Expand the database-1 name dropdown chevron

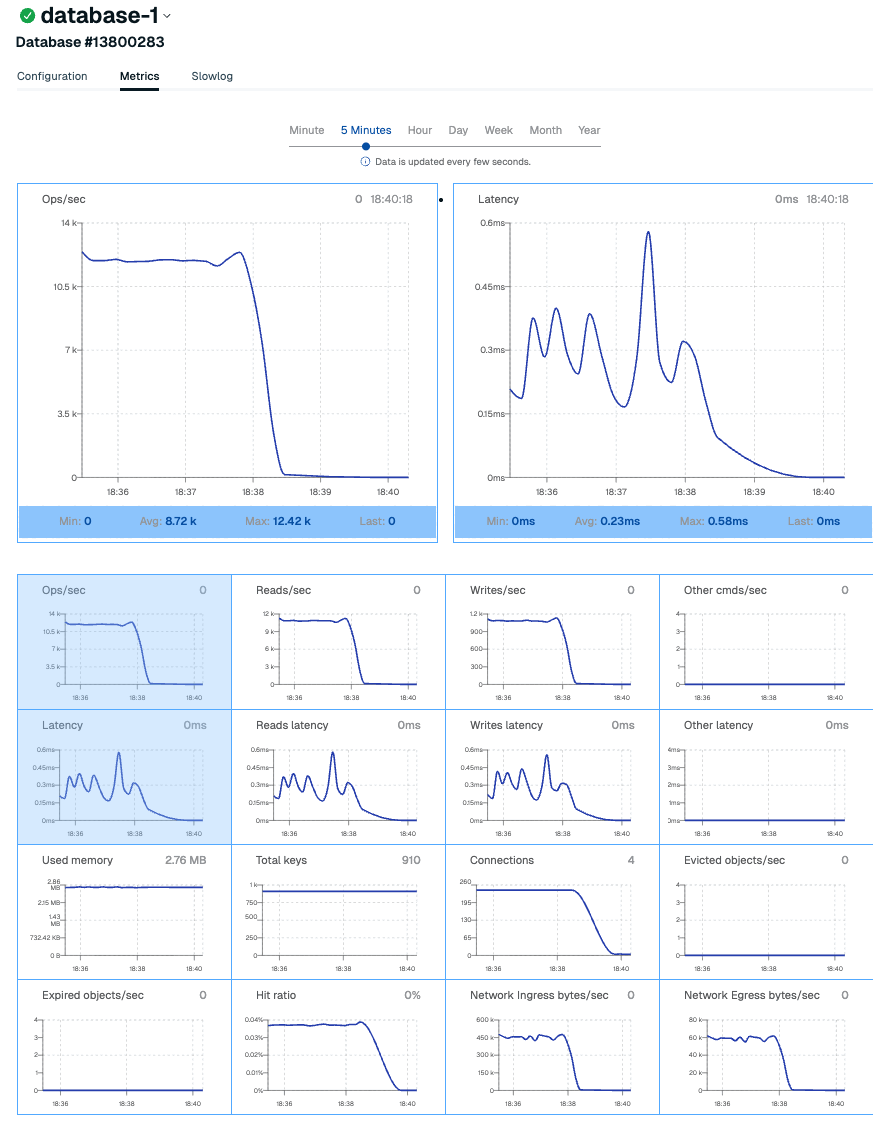pos(167,16)
